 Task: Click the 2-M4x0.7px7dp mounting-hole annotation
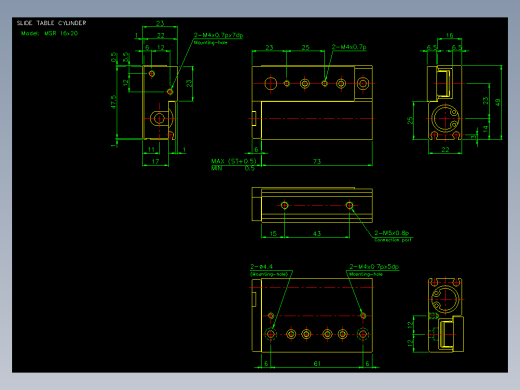pos(219,35)
